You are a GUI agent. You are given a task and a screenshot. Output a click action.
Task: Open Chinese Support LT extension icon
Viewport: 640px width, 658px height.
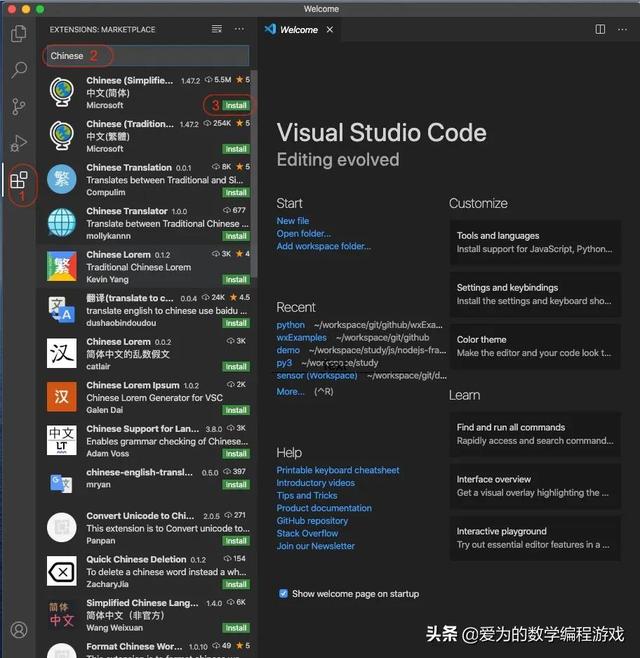pos(62,441)
